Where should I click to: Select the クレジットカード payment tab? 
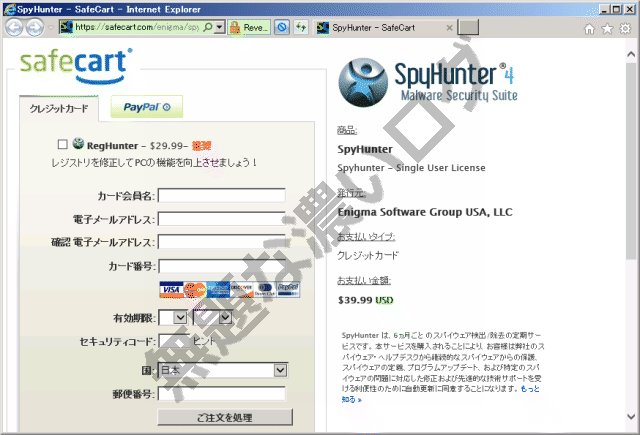pyautogui.click(x=59, y=109)
